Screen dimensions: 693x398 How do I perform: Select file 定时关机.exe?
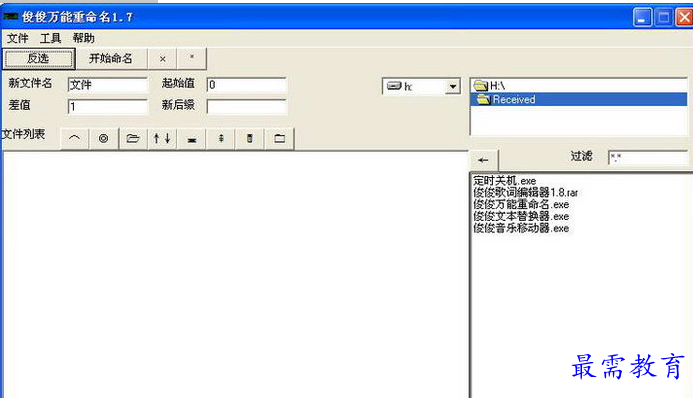coord(504,181)
